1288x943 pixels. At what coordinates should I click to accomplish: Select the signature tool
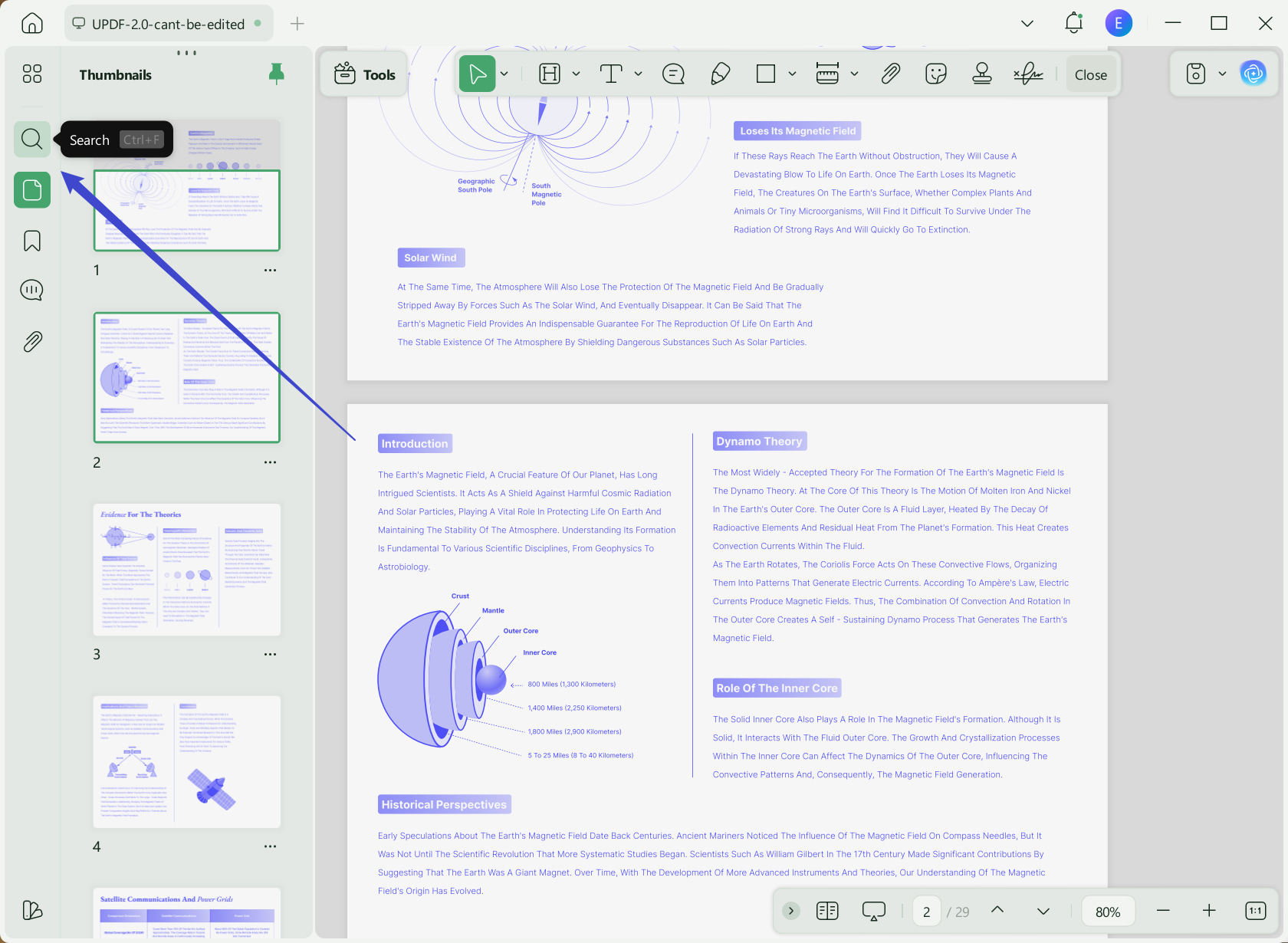[x=1029, y=74]
